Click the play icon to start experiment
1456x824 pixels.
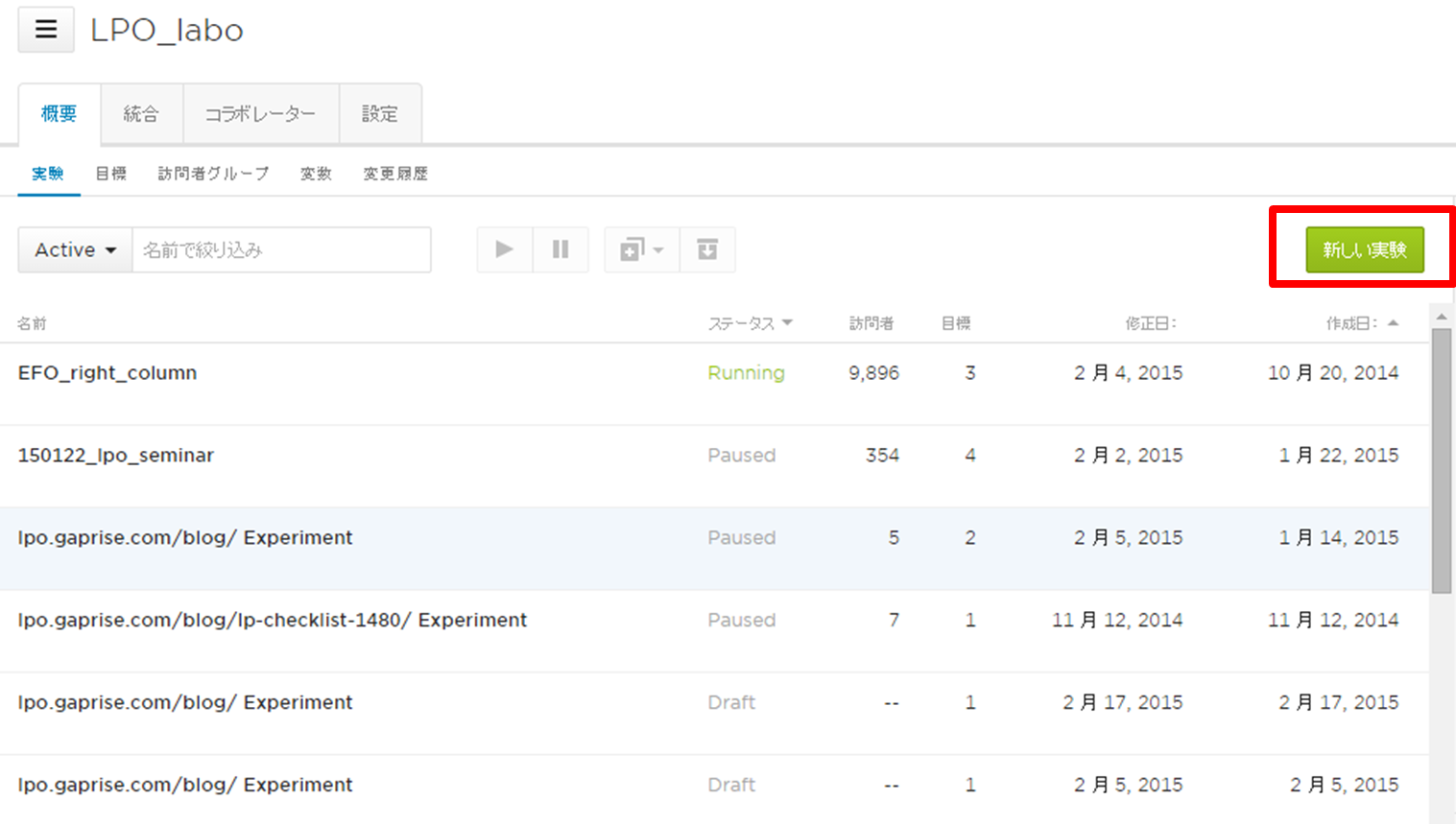point(504,249)
